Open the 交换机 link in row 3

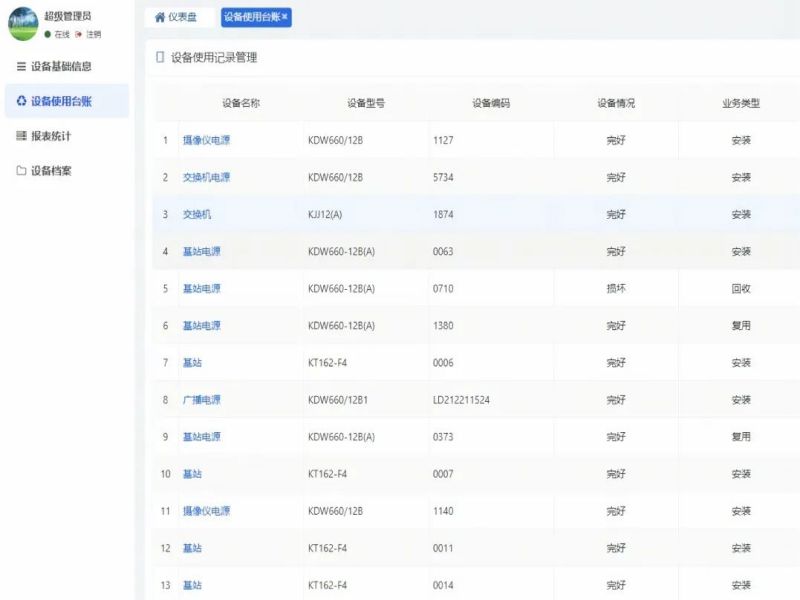tap(196, 215)
